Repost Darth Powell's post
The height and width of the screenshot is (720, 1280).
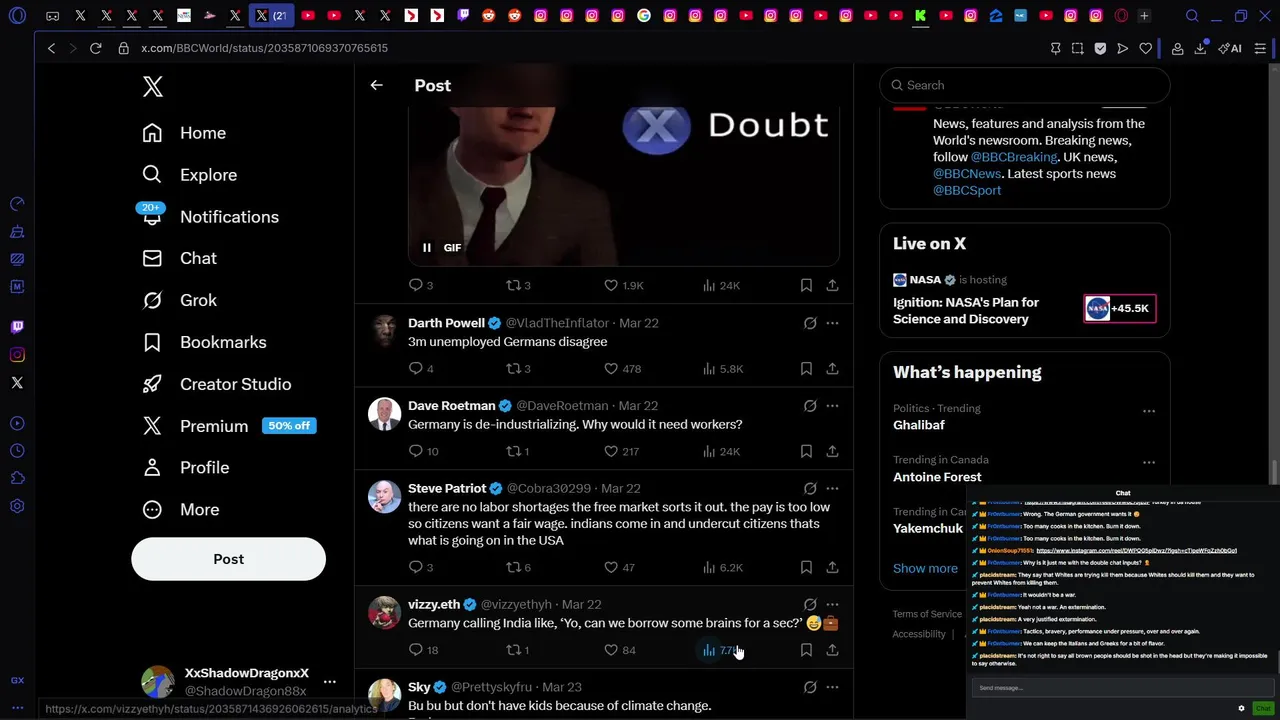tap(517, 369)
